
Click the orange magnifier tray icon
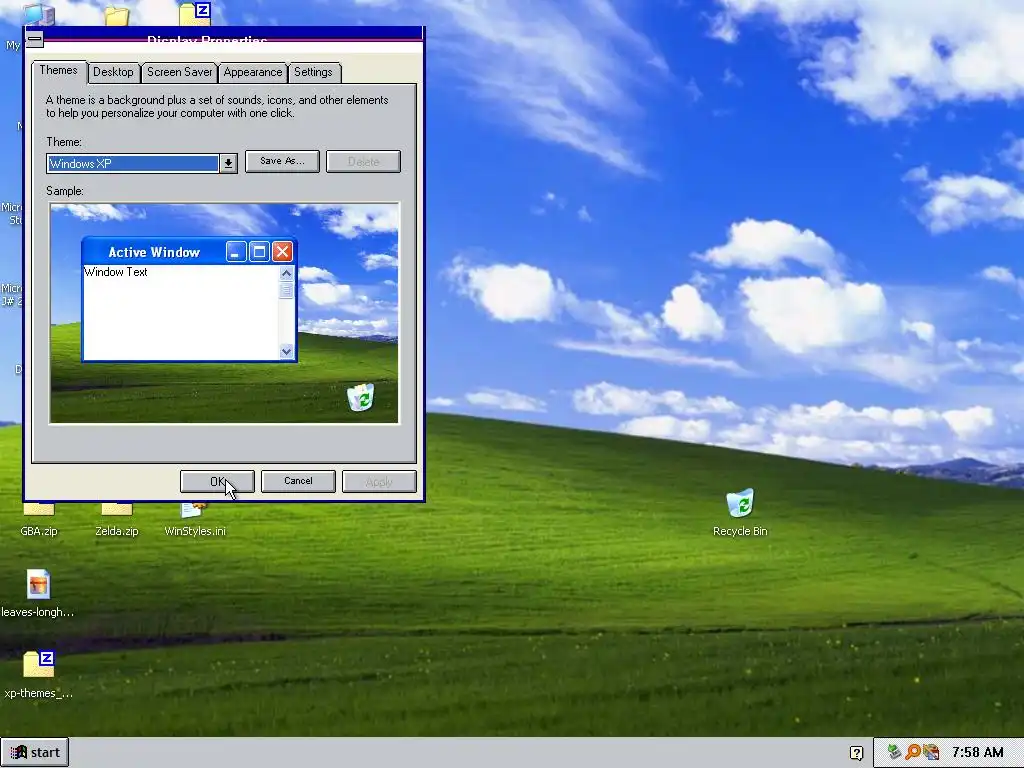point(912,752)
